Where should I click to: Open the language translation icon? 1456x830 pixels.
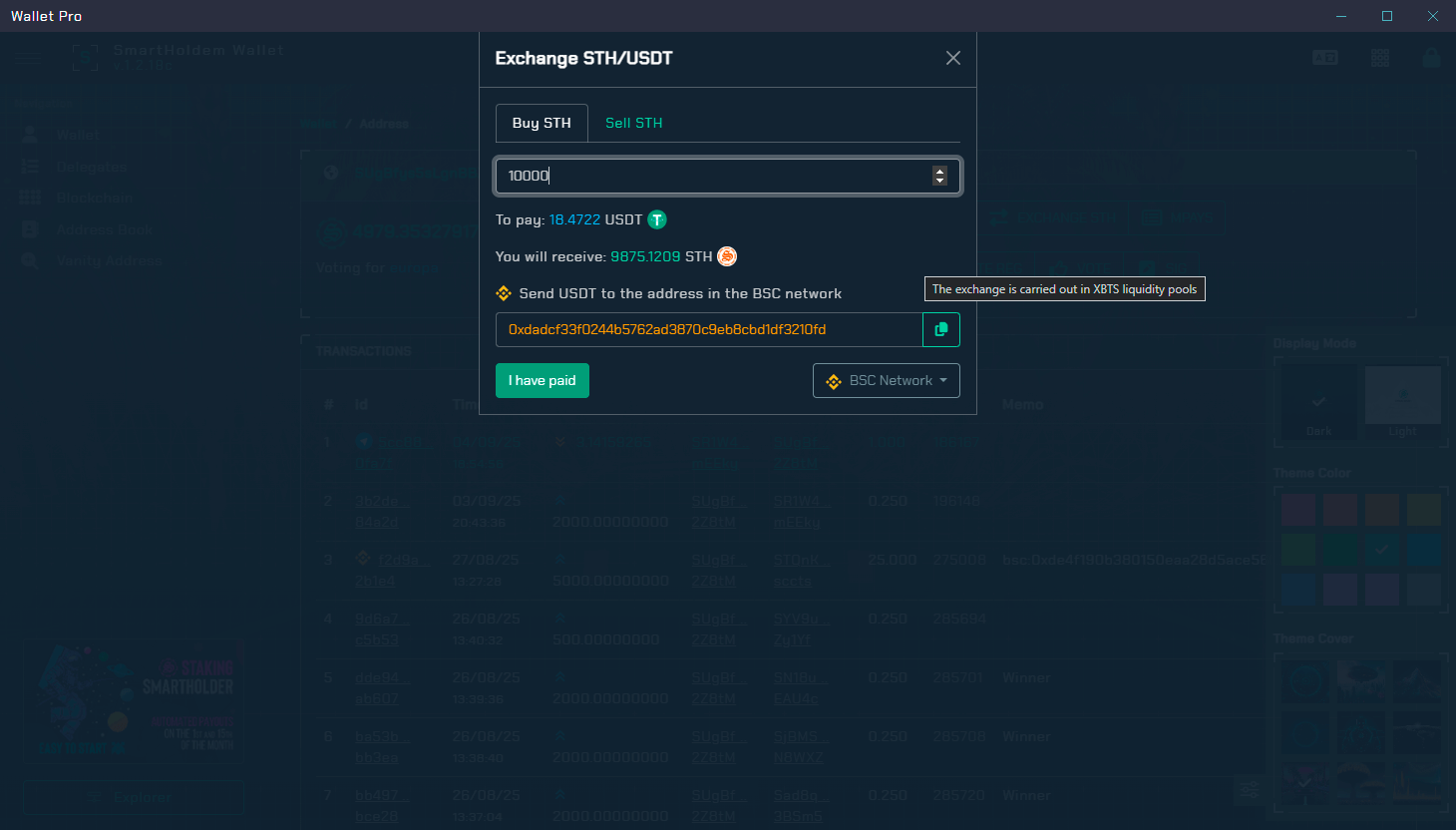click(x=1324, y=58)
